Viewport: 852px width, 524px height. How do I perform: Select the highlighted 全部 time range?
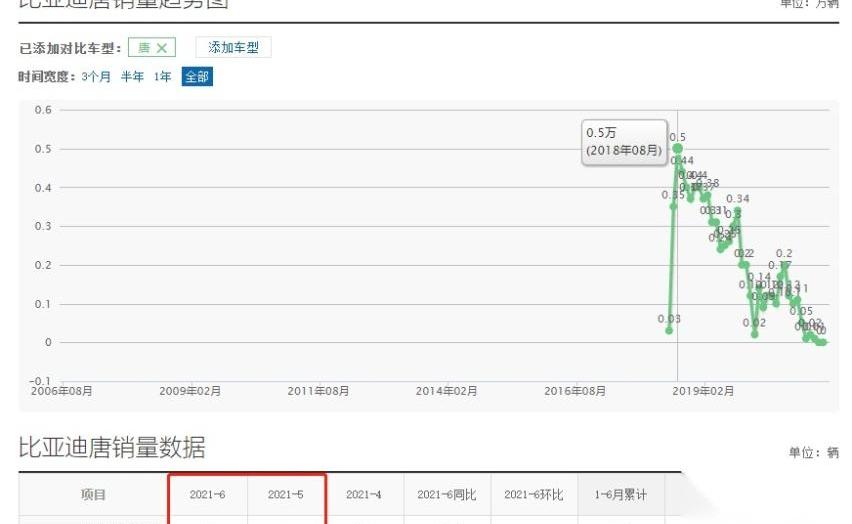point(197,77)
